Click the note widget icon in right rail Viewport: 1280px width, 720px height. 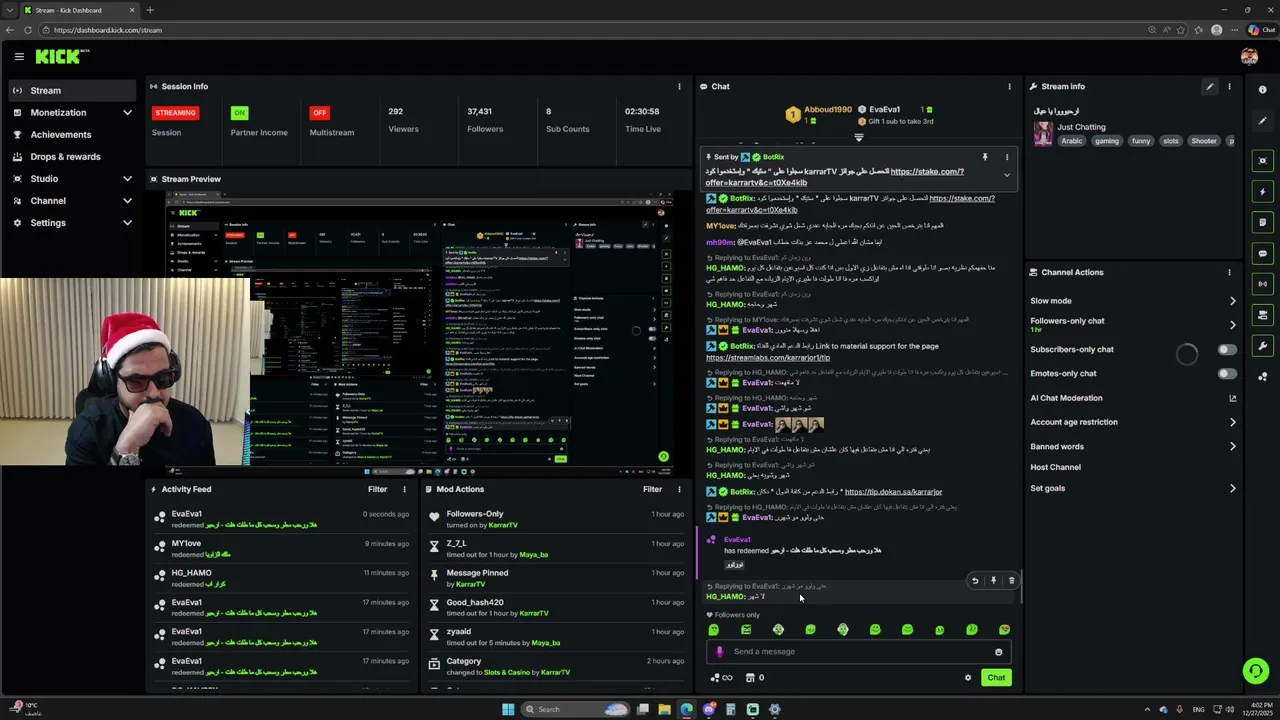[x=1263, y=222]
